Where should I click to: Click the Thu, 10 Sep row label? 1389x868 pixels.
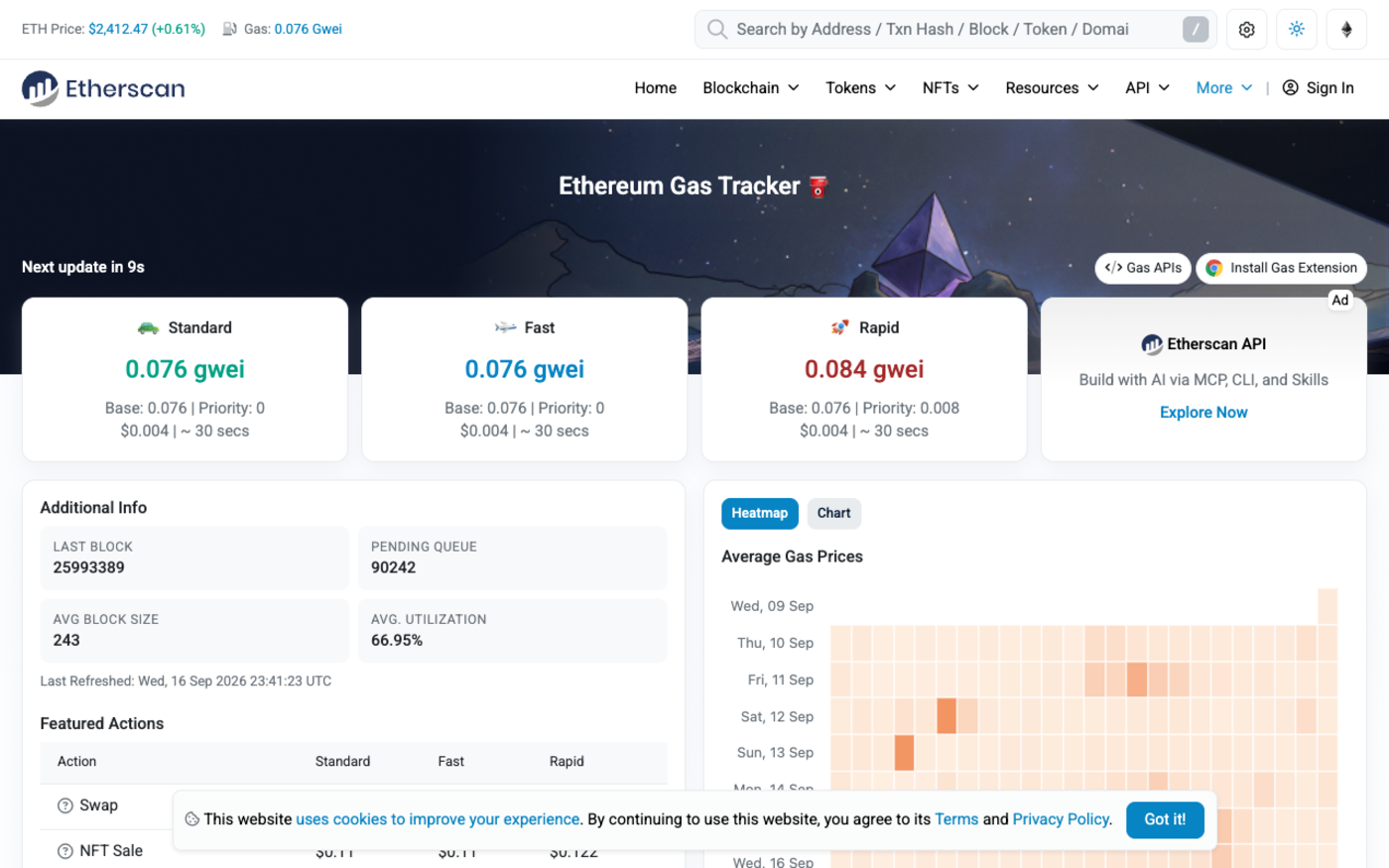point(775,643)
